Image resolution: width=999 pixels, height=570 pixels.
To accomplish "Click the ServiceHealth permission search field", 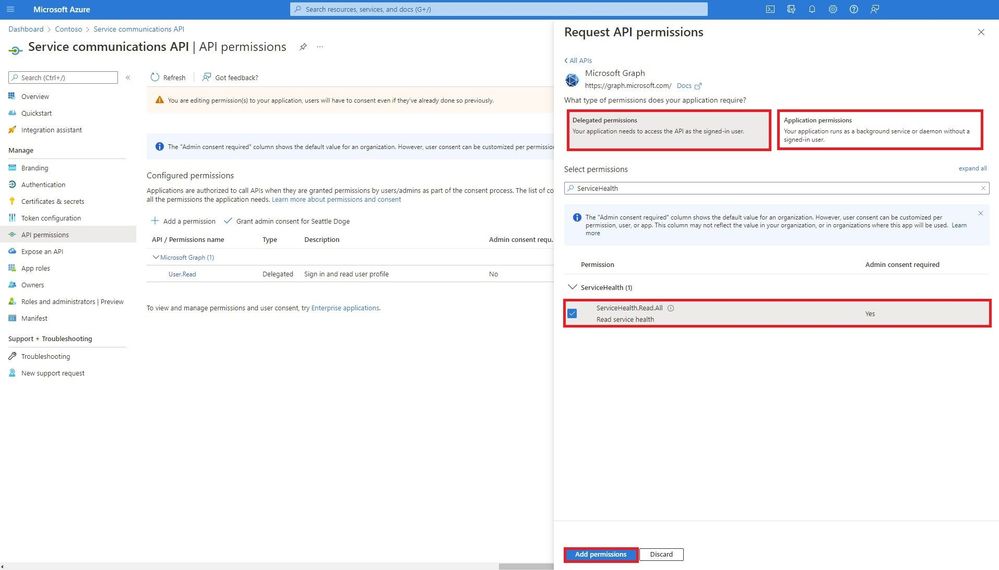I will (x=776, y=188).
